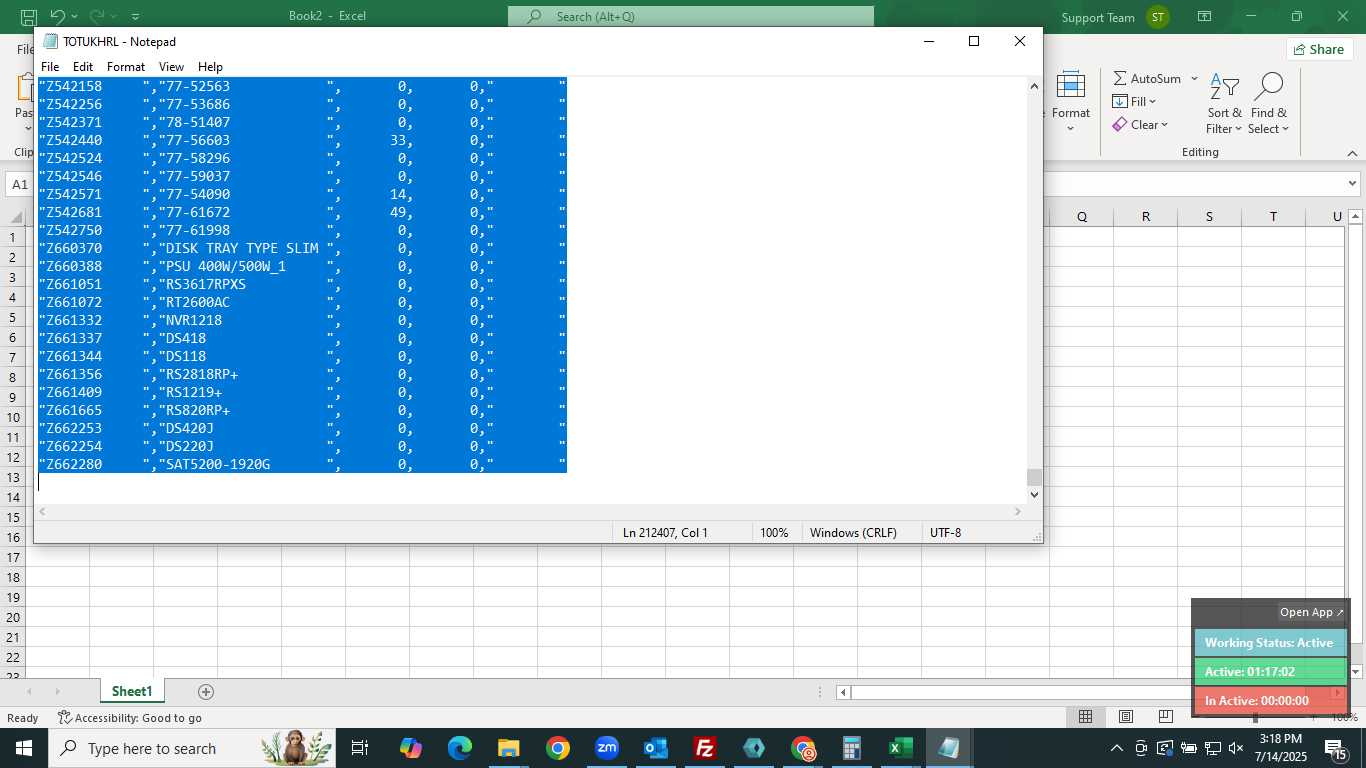Click the Excel Save icon
The image size is (1366, 768).
29,17
